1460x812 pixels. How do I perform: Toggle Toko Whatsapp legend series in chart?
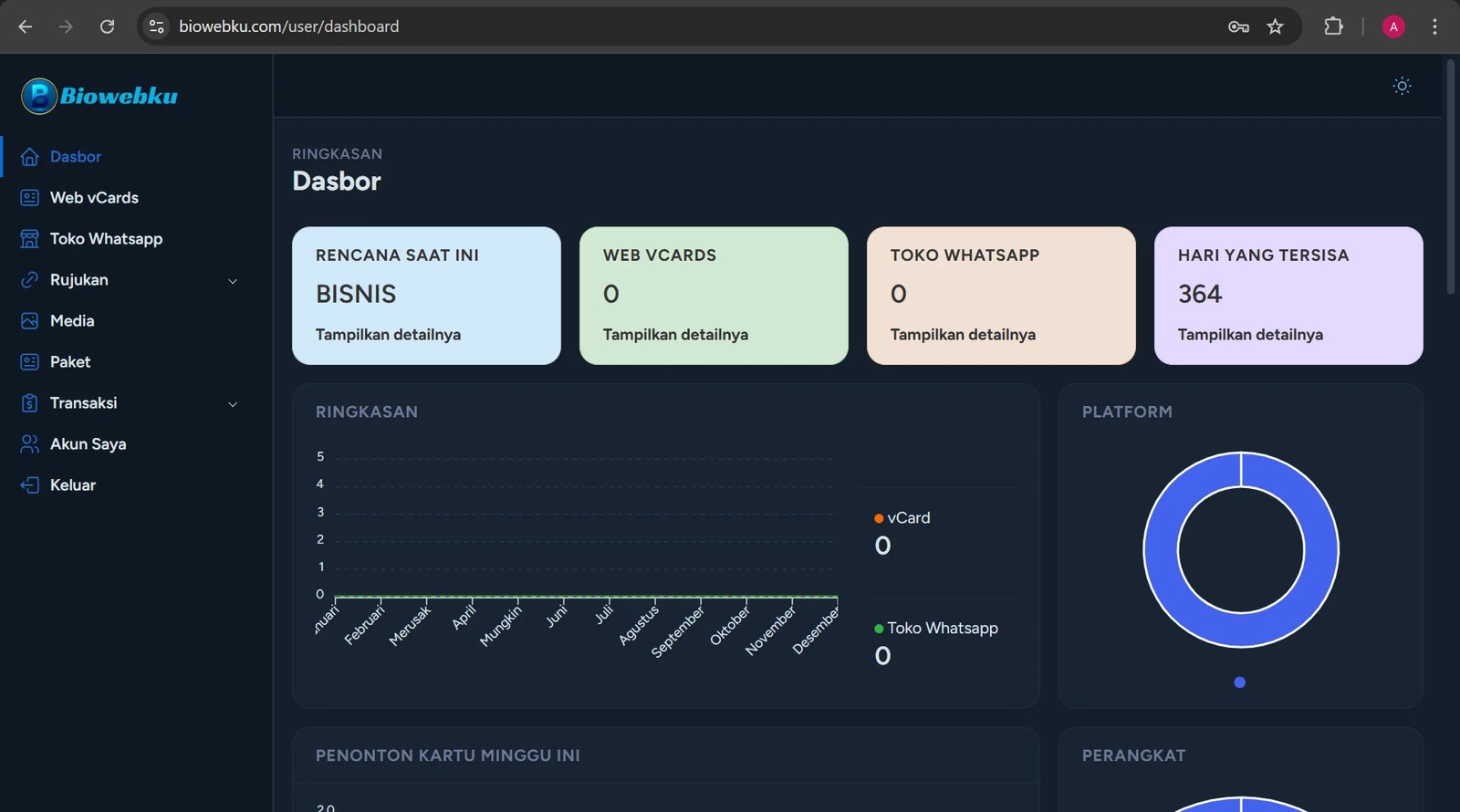[936, 629]
